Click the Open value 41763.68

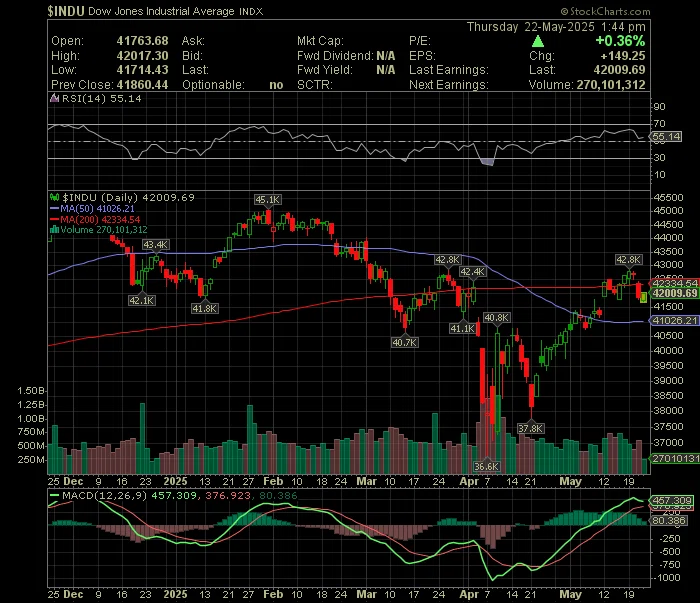pos(142,41)
